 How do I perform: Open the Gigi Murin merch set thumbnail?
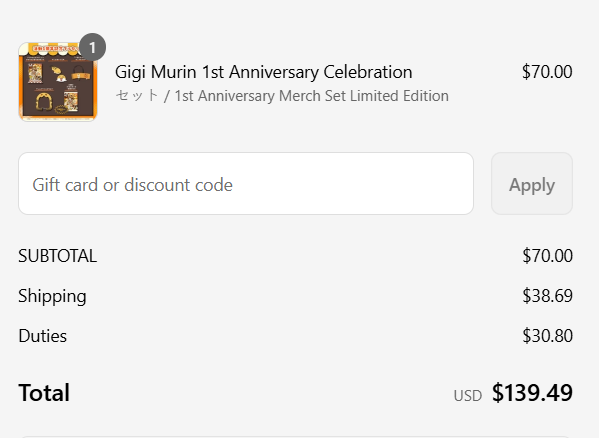[x=58, y=82]
